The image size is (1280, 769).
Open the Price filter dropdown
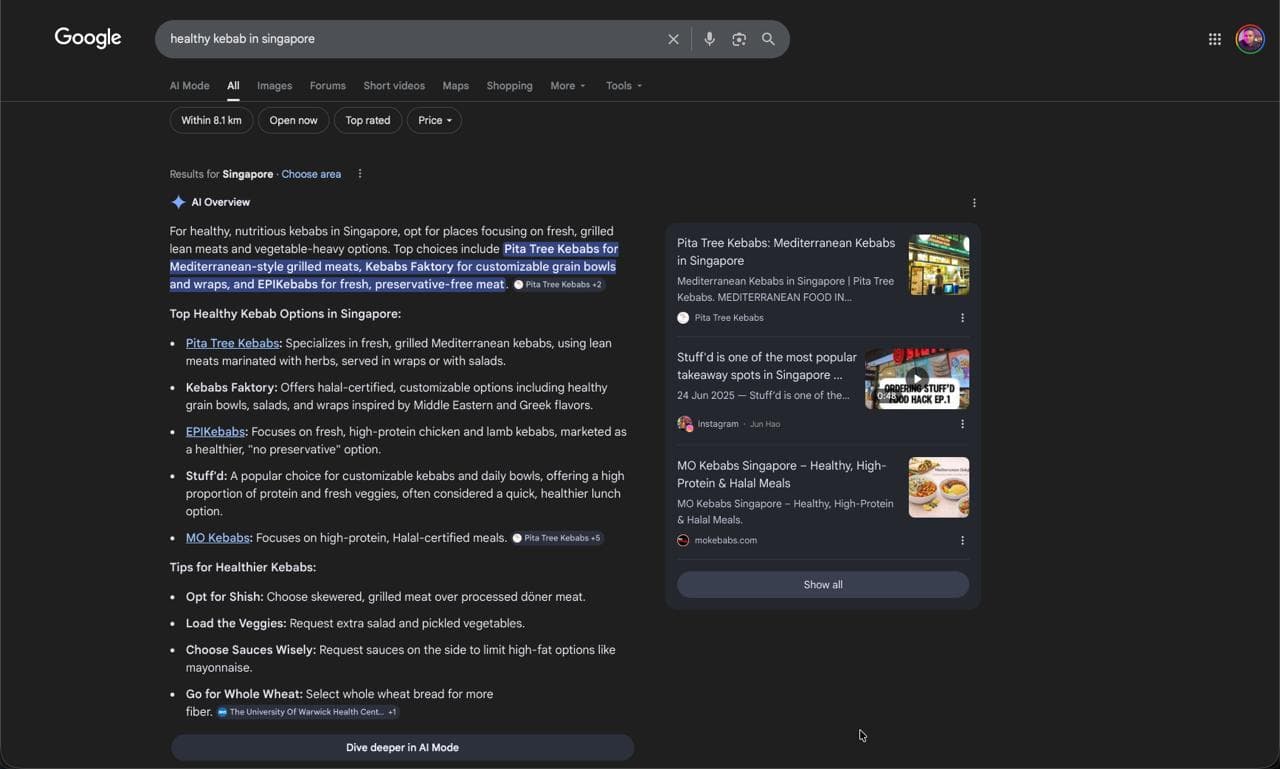tap(434, 120)
